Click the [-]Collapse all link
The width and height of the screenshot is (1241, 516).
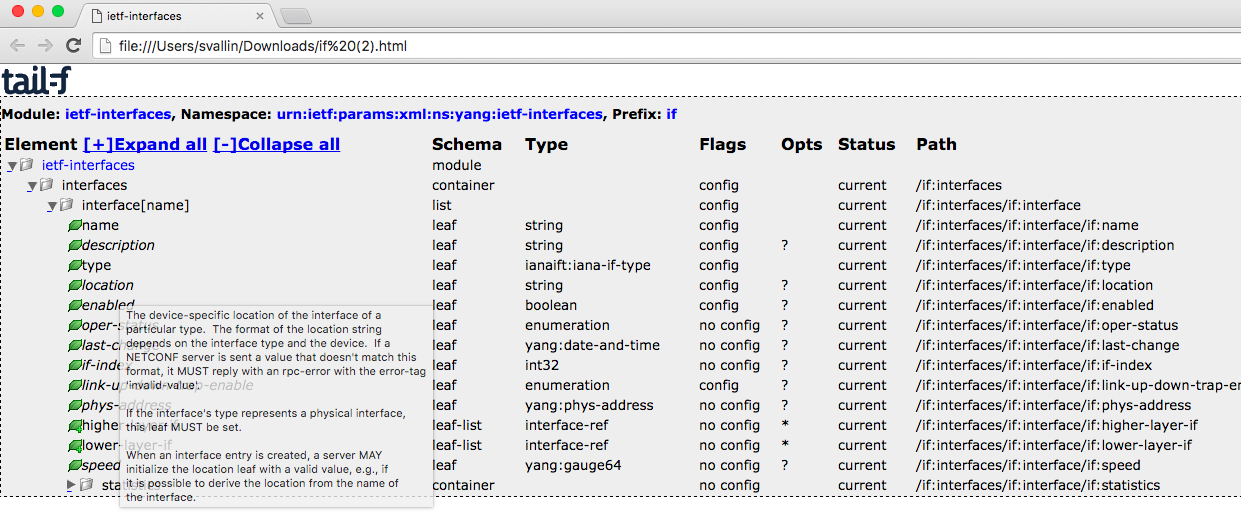point(276,144)
